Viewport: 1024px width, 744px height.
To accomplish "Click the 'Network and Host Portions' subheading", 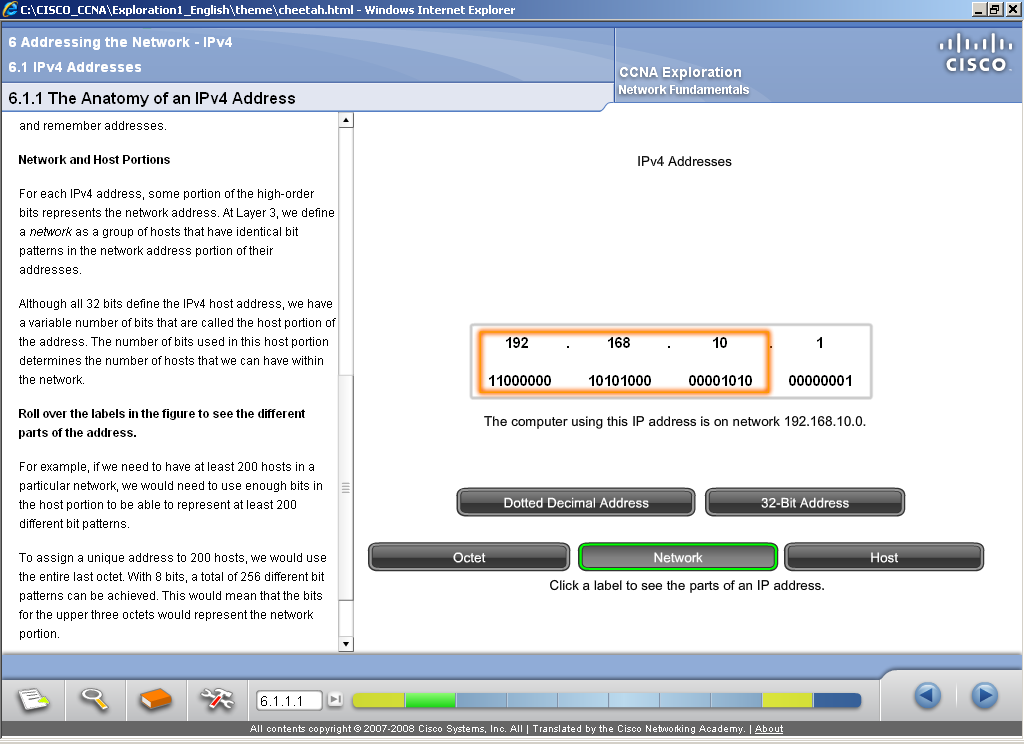I will 94,159.
